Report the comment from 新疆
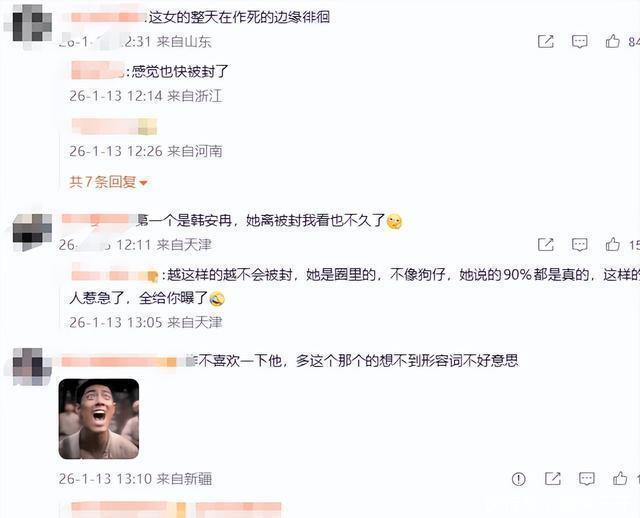 (x=518, y=479)
